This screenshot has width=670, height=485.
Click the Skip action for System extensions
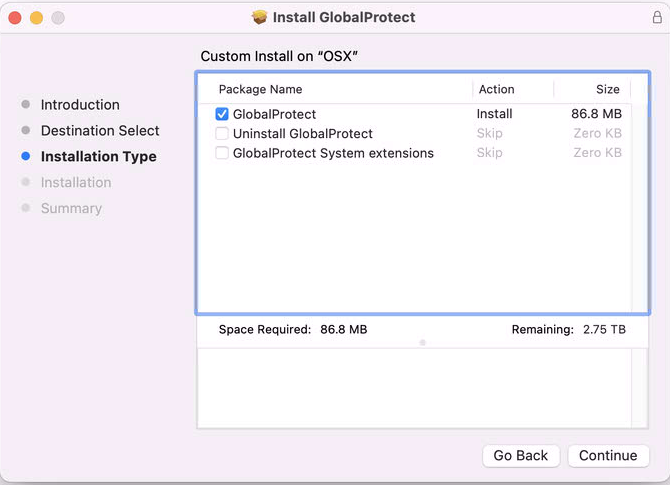coord(489,153)
